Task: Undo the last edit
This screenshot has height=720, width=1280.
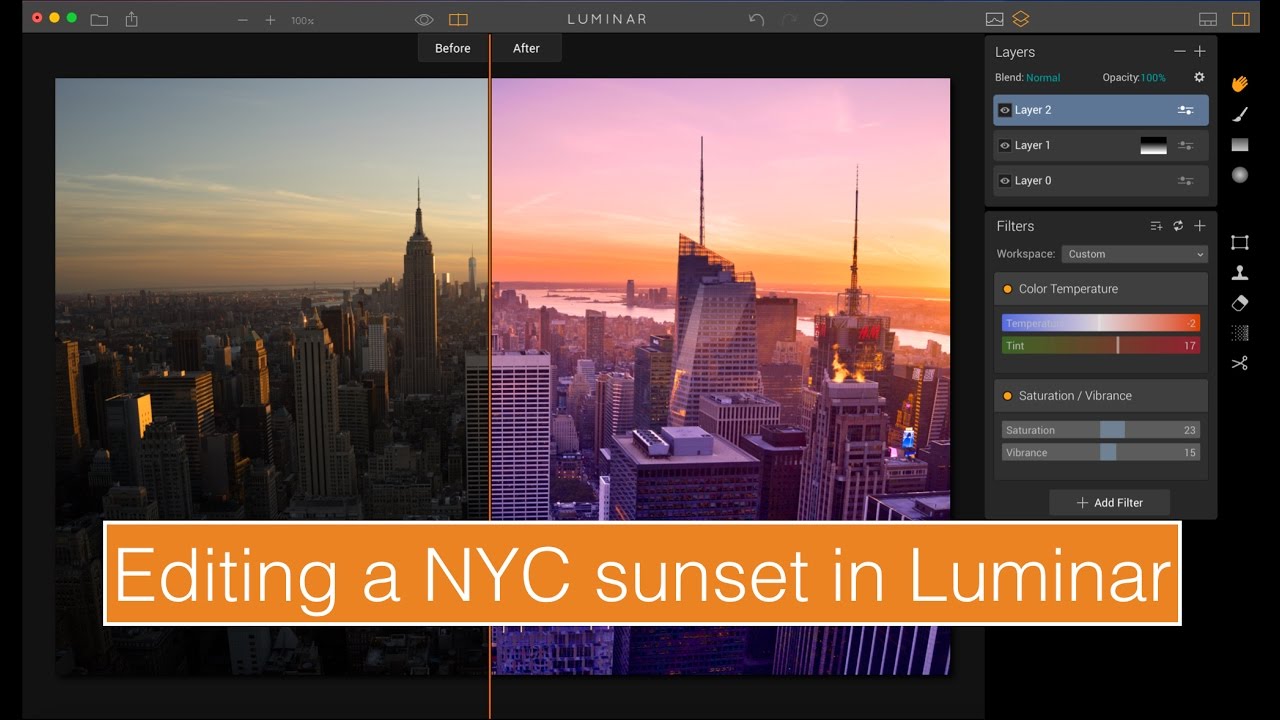Action: (x=757, y=19)
